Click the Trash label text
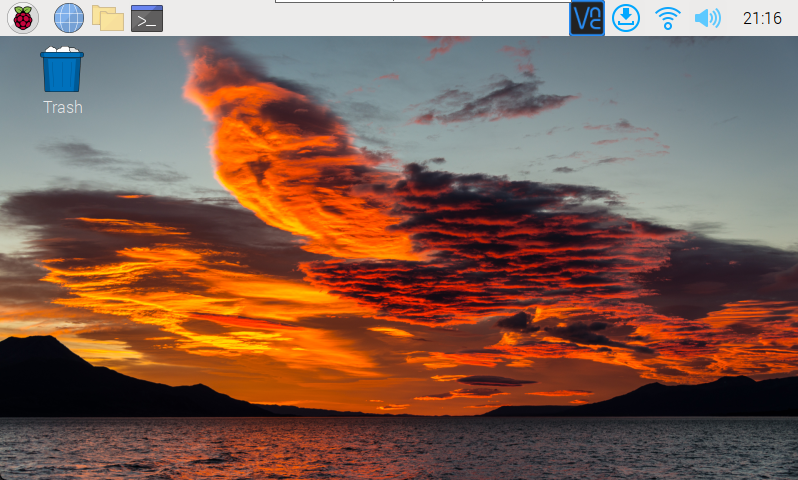The height and width of the screenshot is (480, 798). [x=63, y=107]
